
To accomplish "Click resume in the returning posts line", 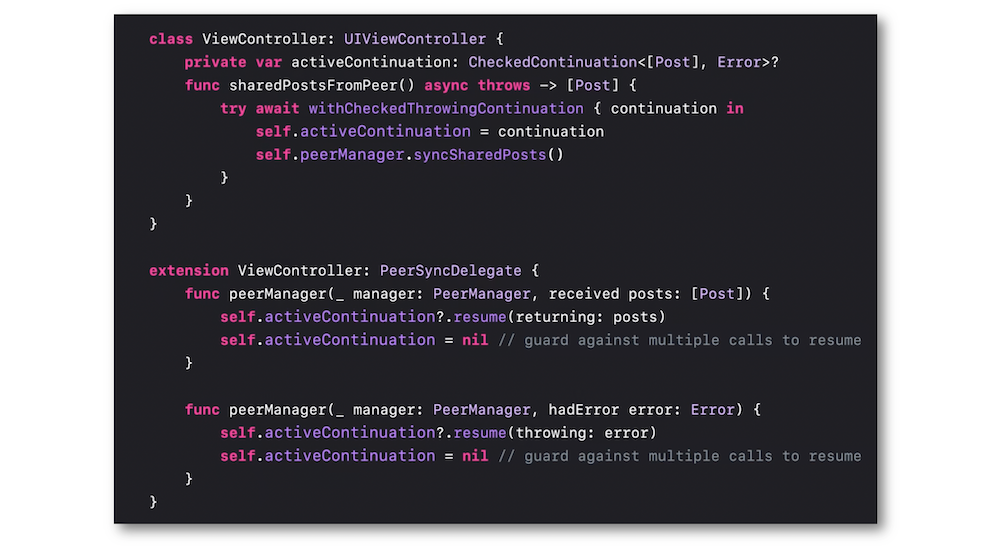I will click(x=480, y=317).
